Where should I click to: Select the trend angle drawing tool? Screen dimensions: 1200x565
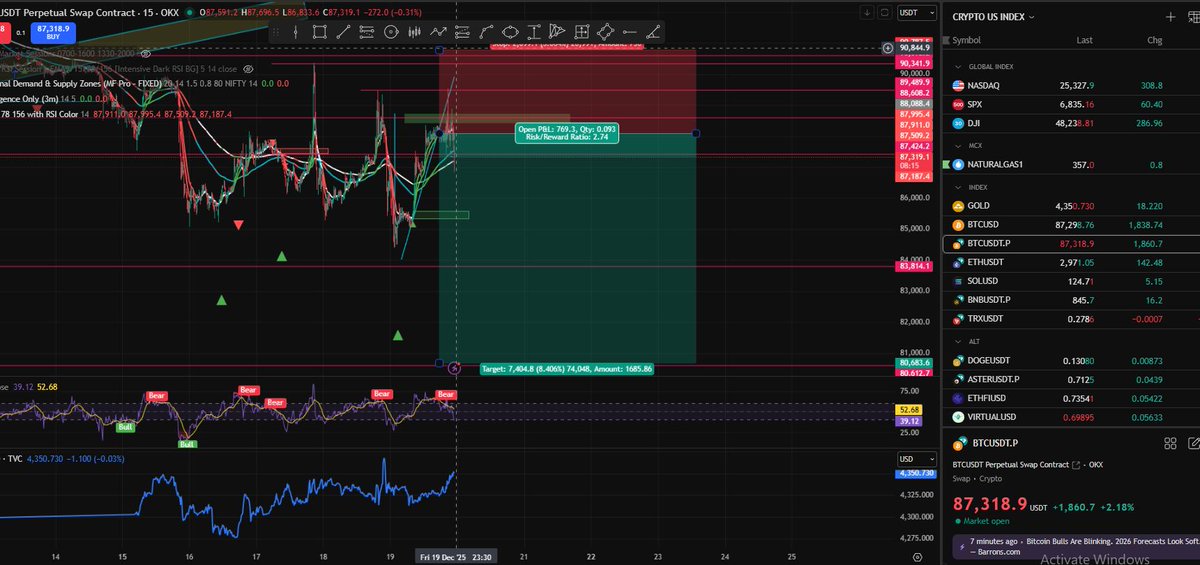click(653, 31)
